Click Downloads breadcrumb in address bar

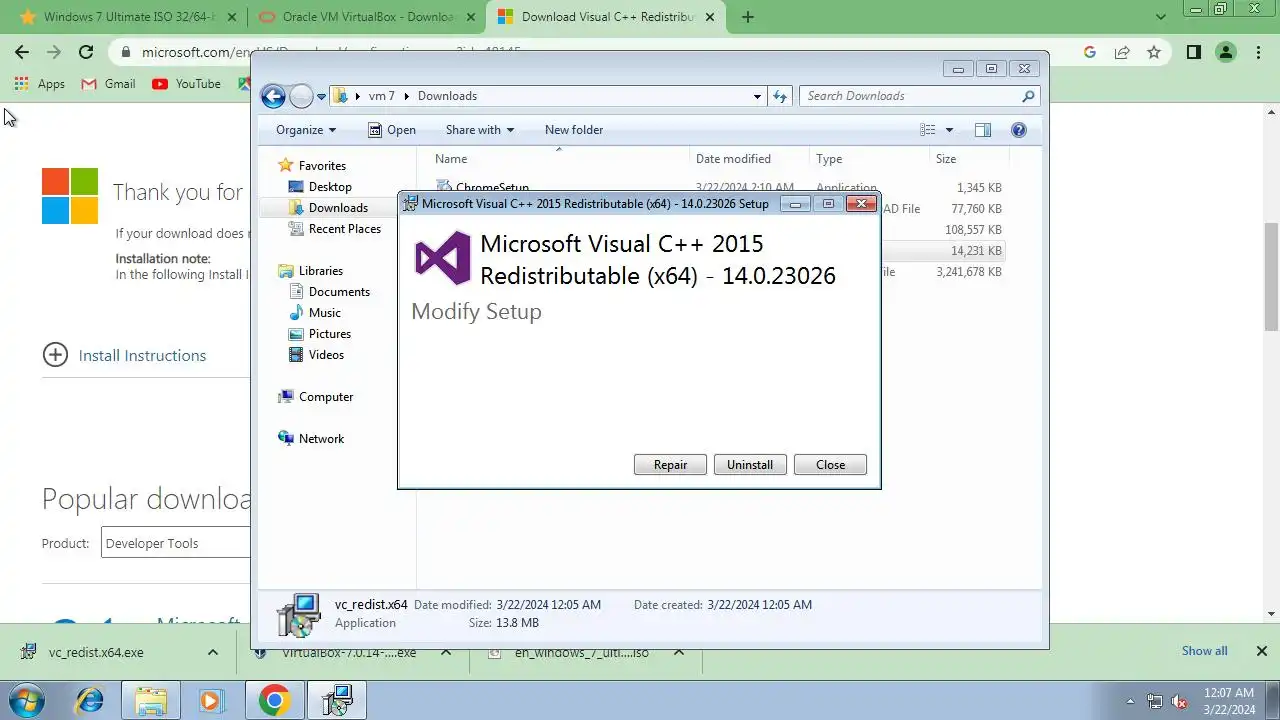point(447,96)
